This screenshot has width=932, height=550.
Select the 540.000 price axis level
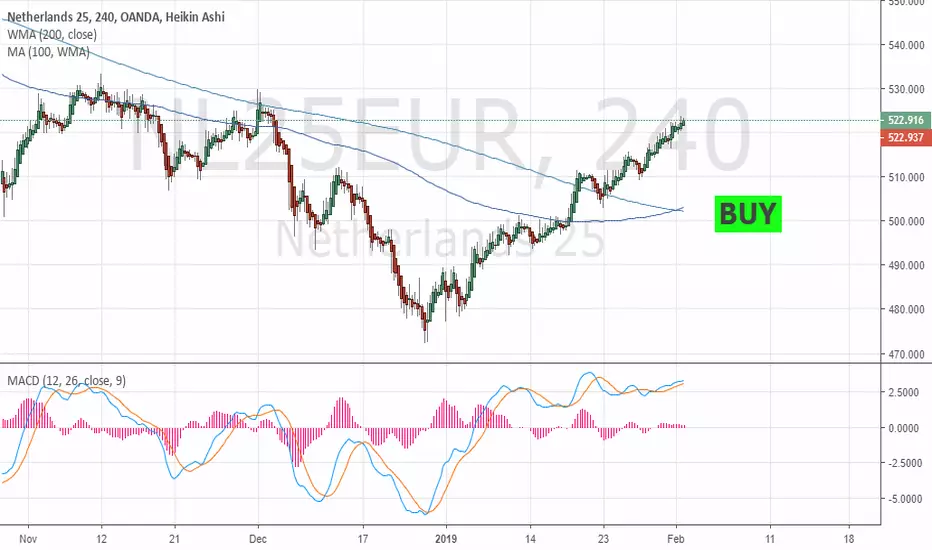pyautogui.click(x=906, y=45)
